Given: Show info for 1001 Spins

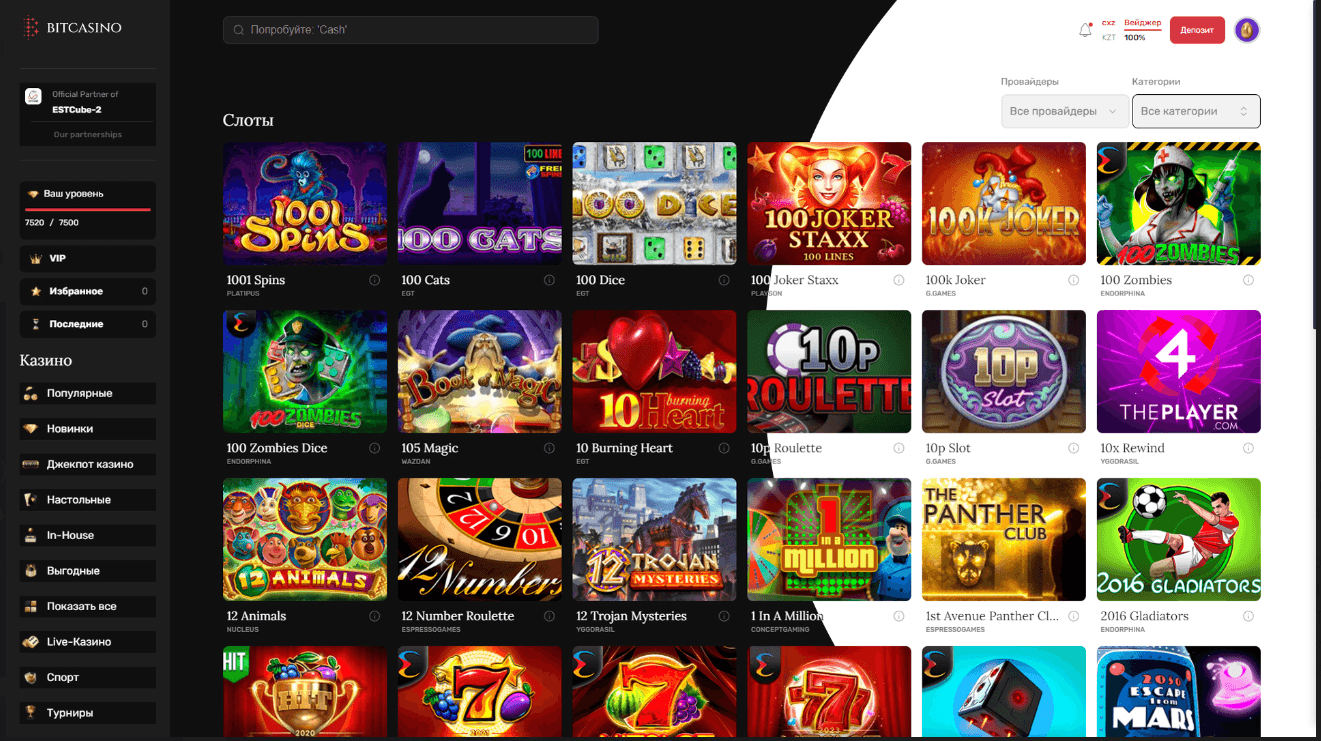Looking at the screenshot, I should pos(374,280).
